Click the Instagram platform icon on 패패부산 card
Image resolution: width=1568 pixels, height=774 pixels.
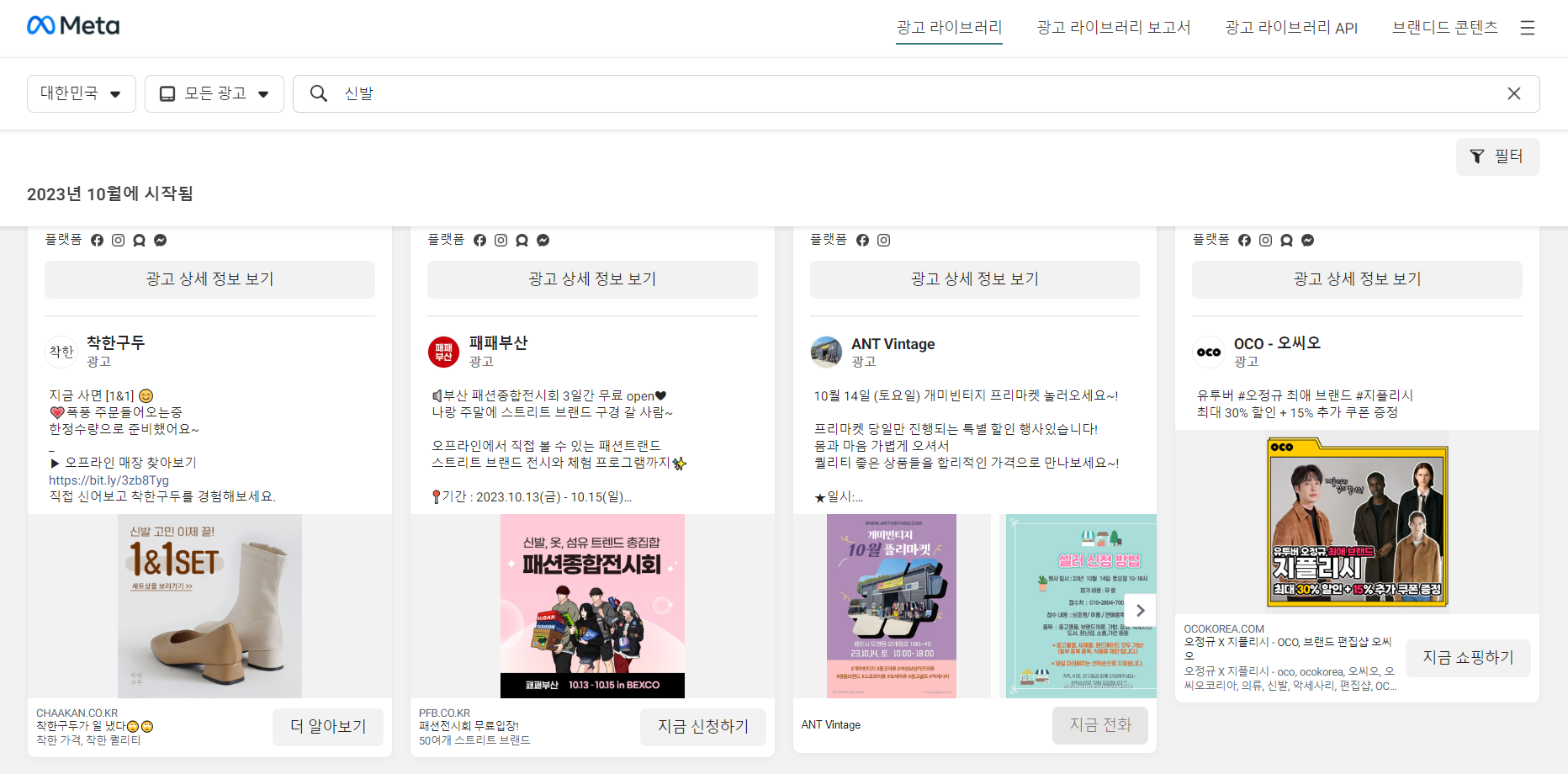click(501, 241)
